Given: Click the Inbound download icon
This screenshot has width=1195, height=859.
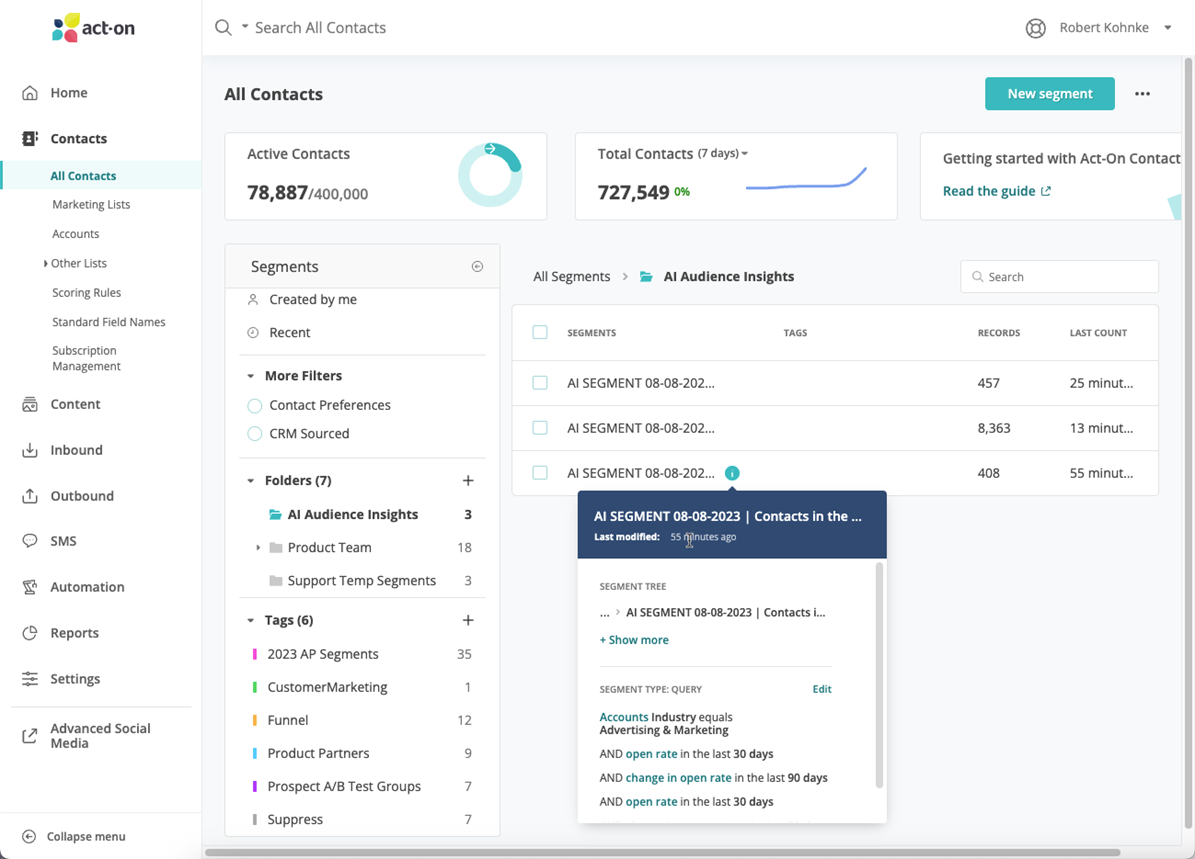Looking at the screenshot, I should (x=30, y=450).
